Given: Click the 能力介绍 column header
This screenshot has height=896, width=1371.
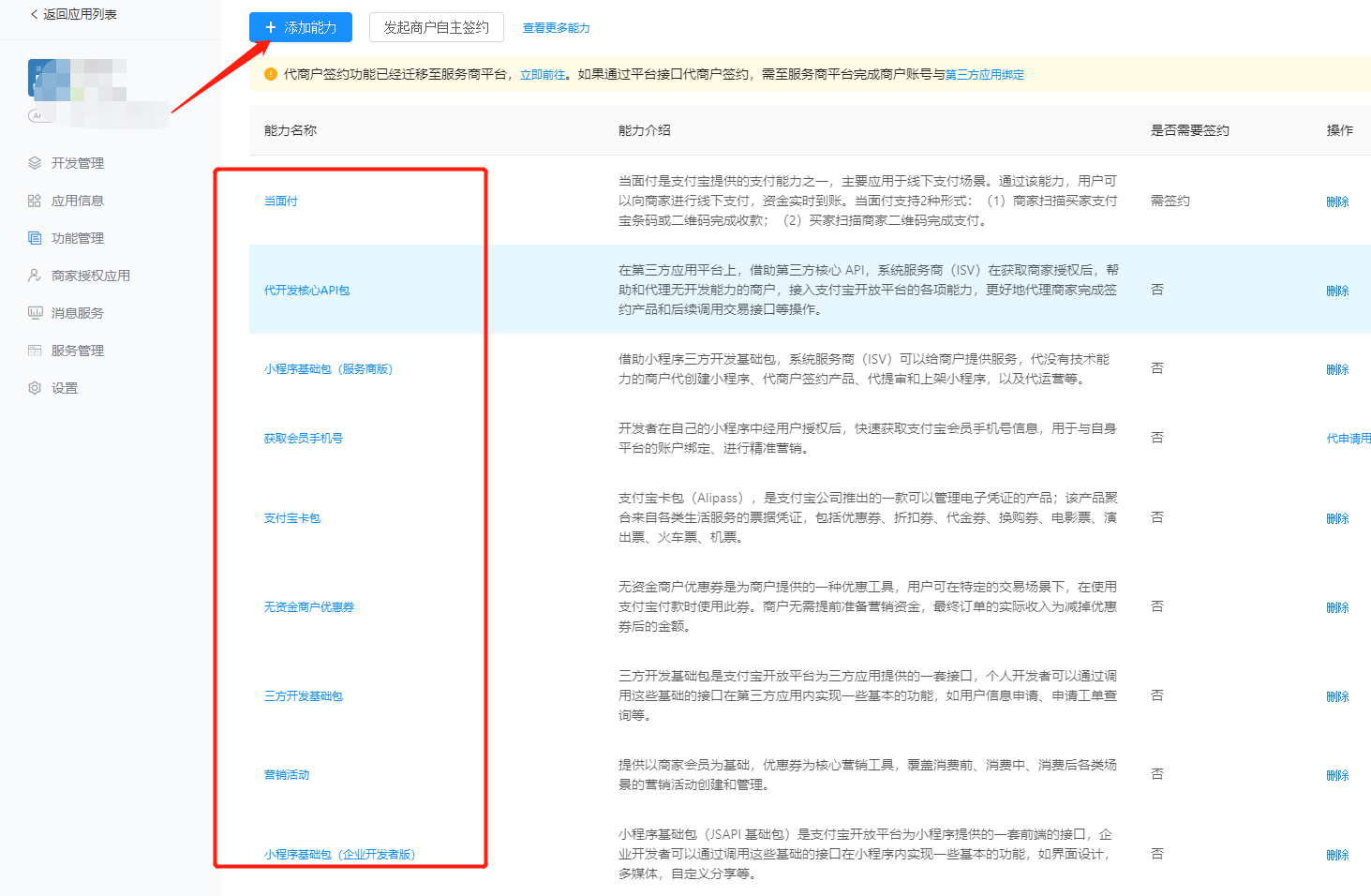Looking at the screenshot, I should click(645, 130).
